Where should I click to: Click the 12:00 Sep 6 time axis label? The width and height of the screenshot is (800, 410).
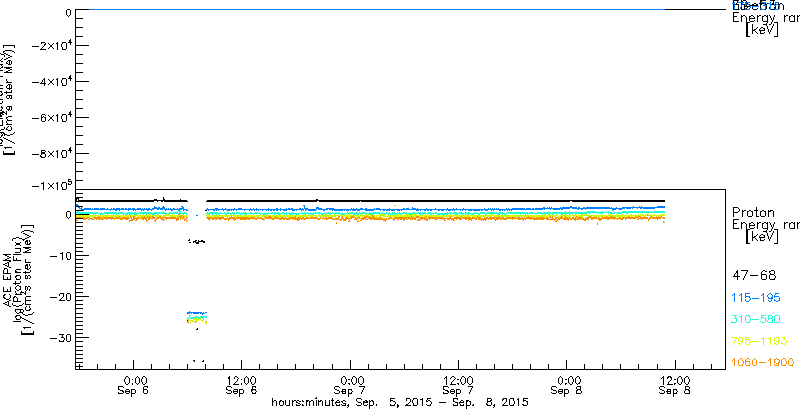pyautogui.click(x=241, y=386)
